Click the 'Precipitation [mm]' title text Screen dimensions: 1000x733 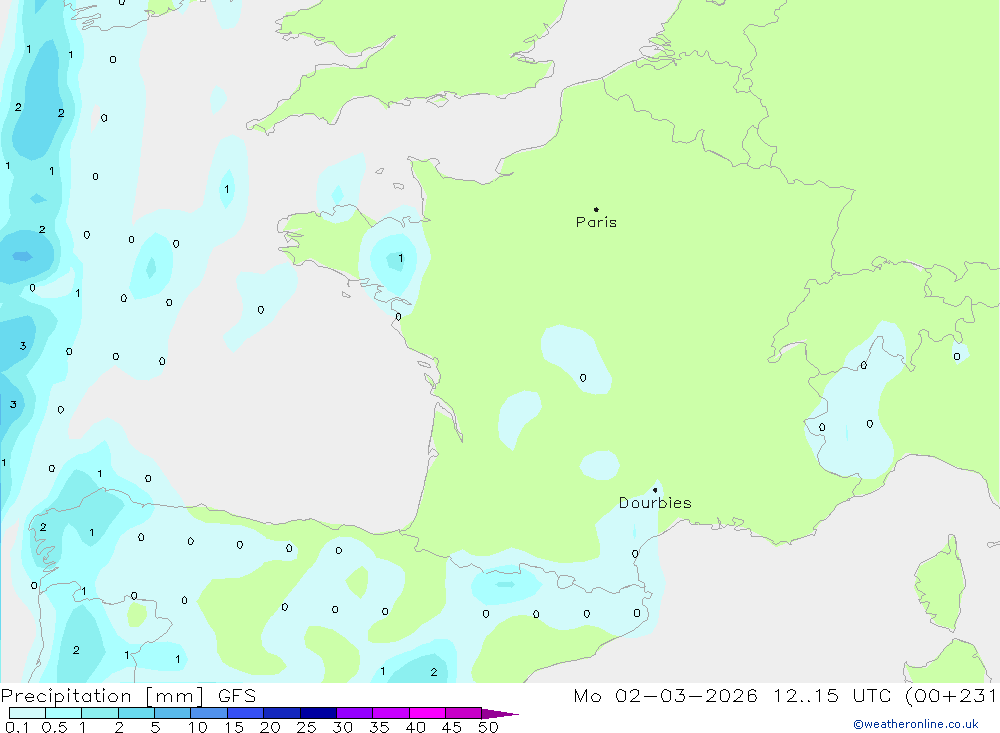[103, 696]
